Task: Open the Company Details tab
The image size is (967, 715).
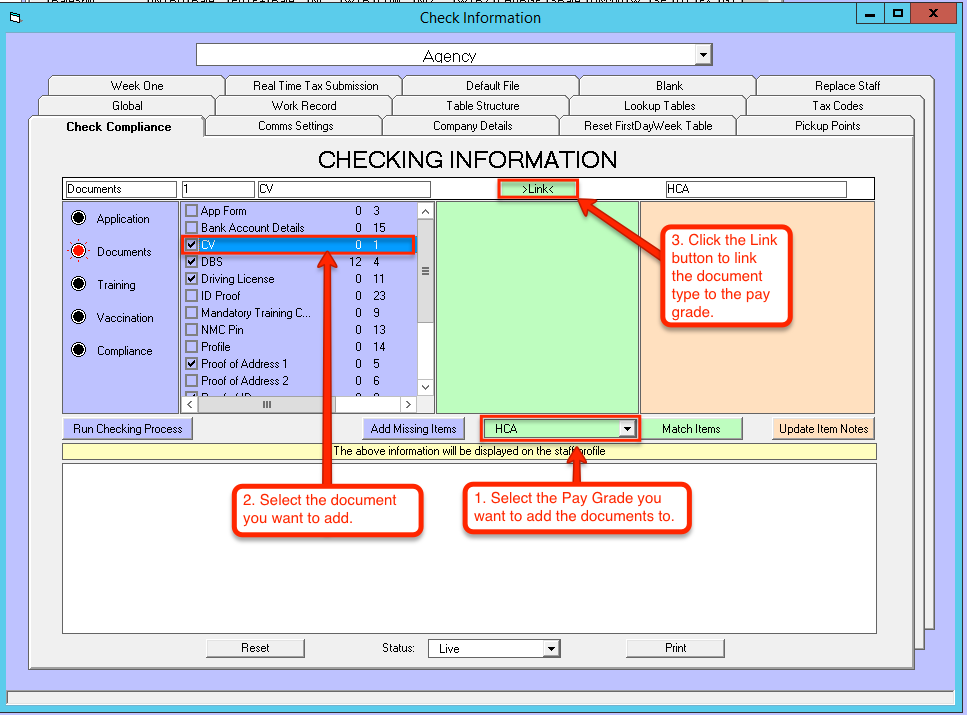Action: click(x=472, y=126)
